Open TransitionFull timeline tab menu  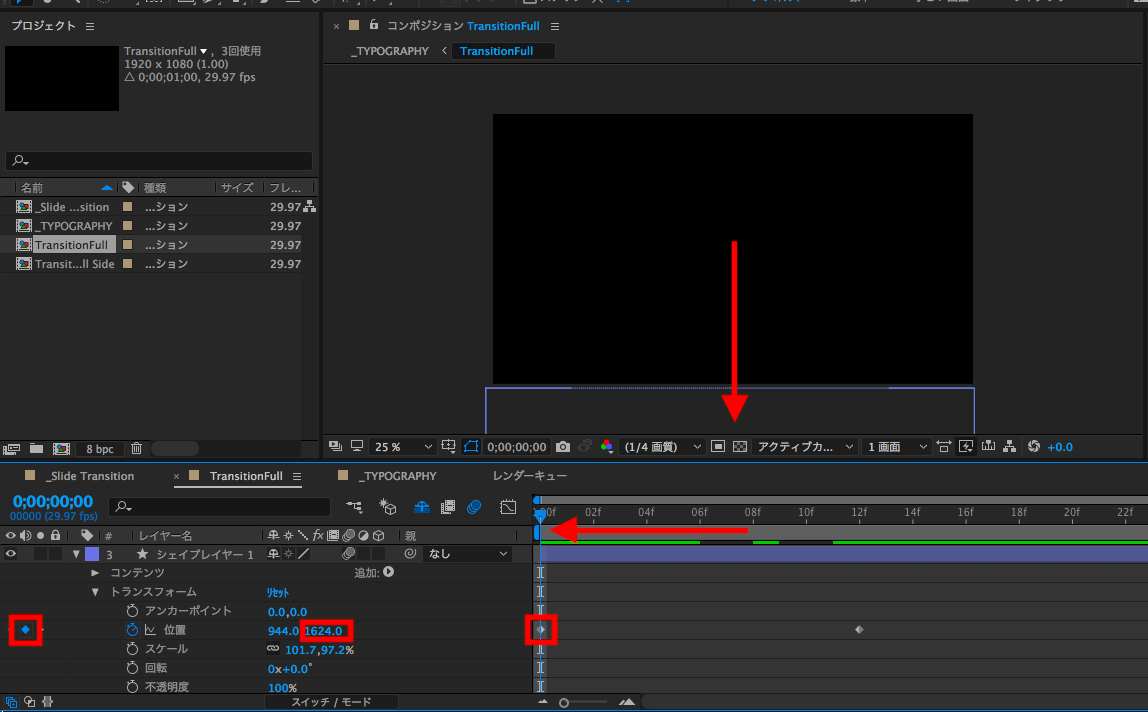click(x=297, y=476)
